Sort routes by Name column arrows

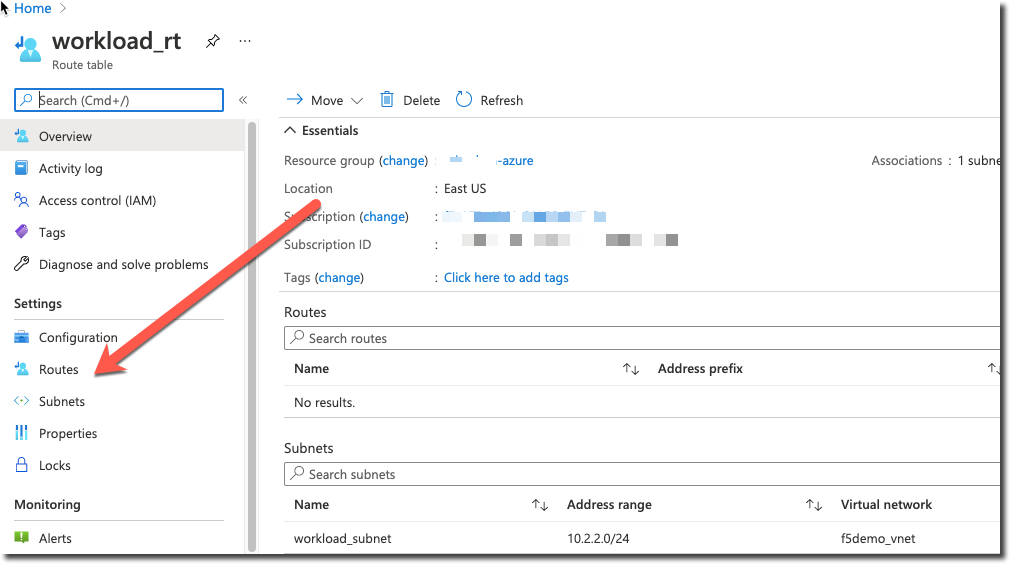(x=631, y=369)
